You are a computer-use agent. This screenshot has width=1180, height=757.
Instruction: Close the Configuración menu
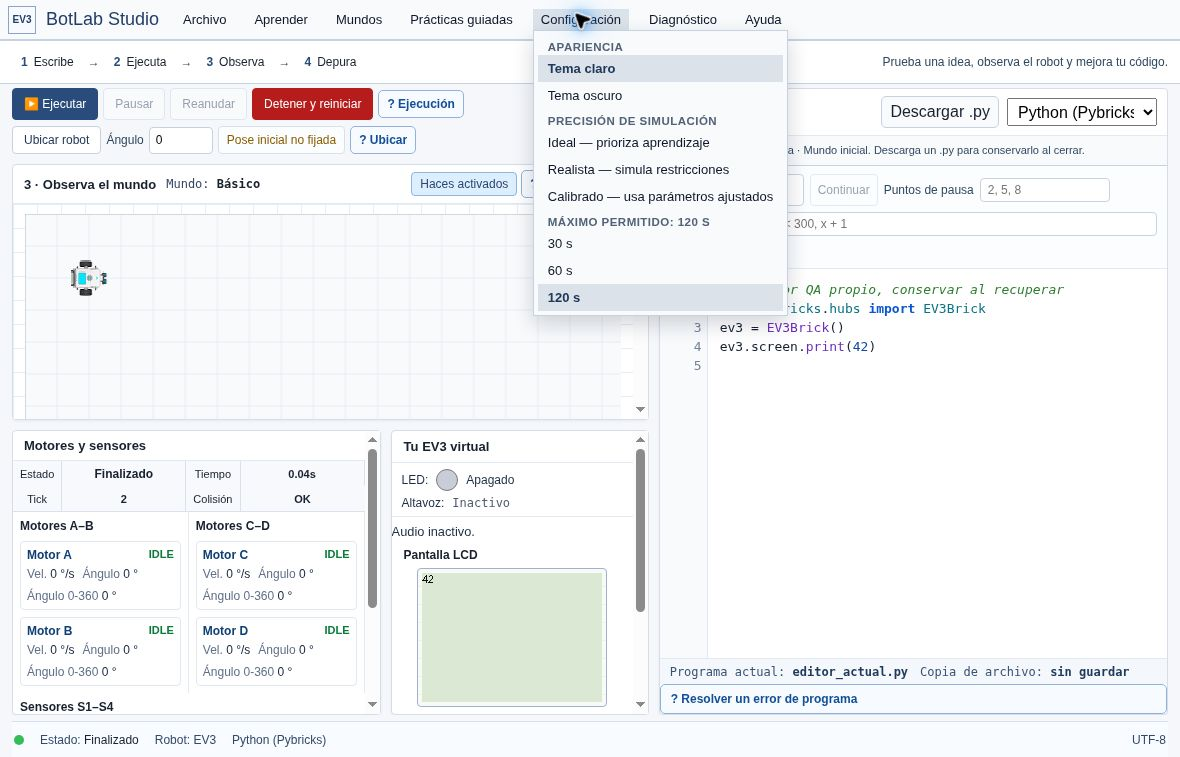pyautogui.click(x=581, y=20)
